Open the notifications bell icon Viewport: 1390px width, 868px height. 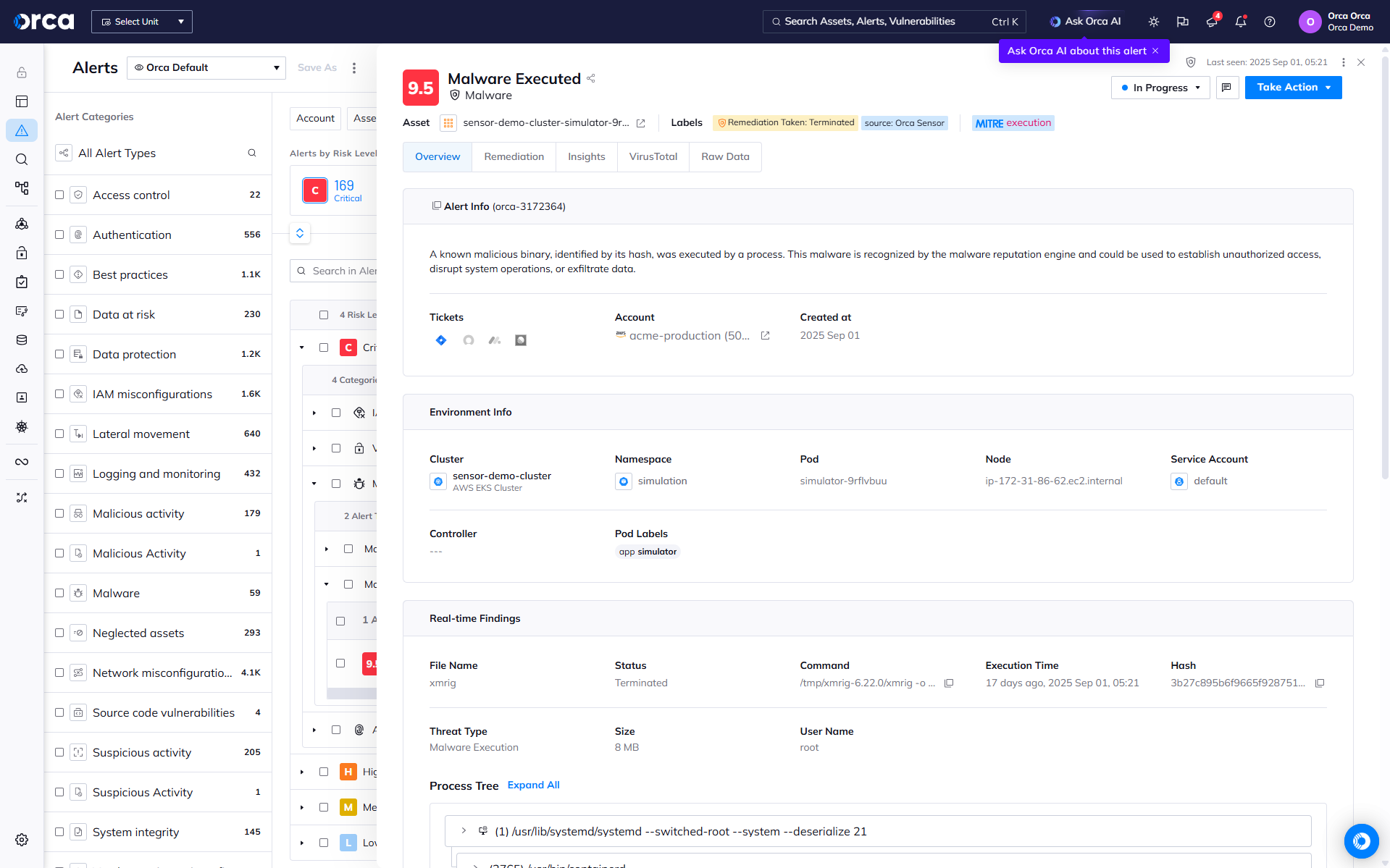pyautogui.click(x=1240, y=22)
